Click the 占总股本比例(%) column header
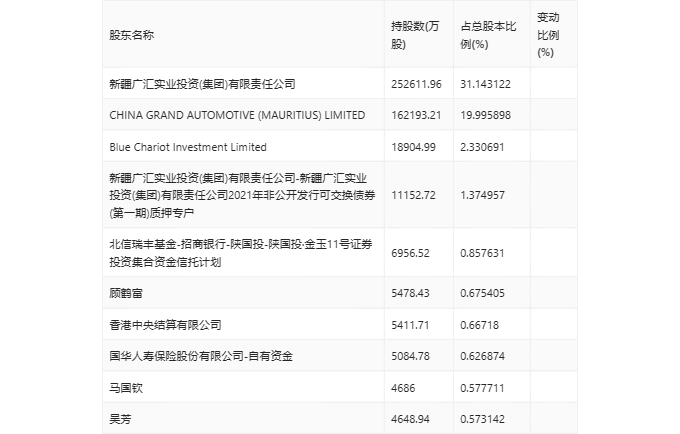Screen dimensions: 680x434 (488, 35)
